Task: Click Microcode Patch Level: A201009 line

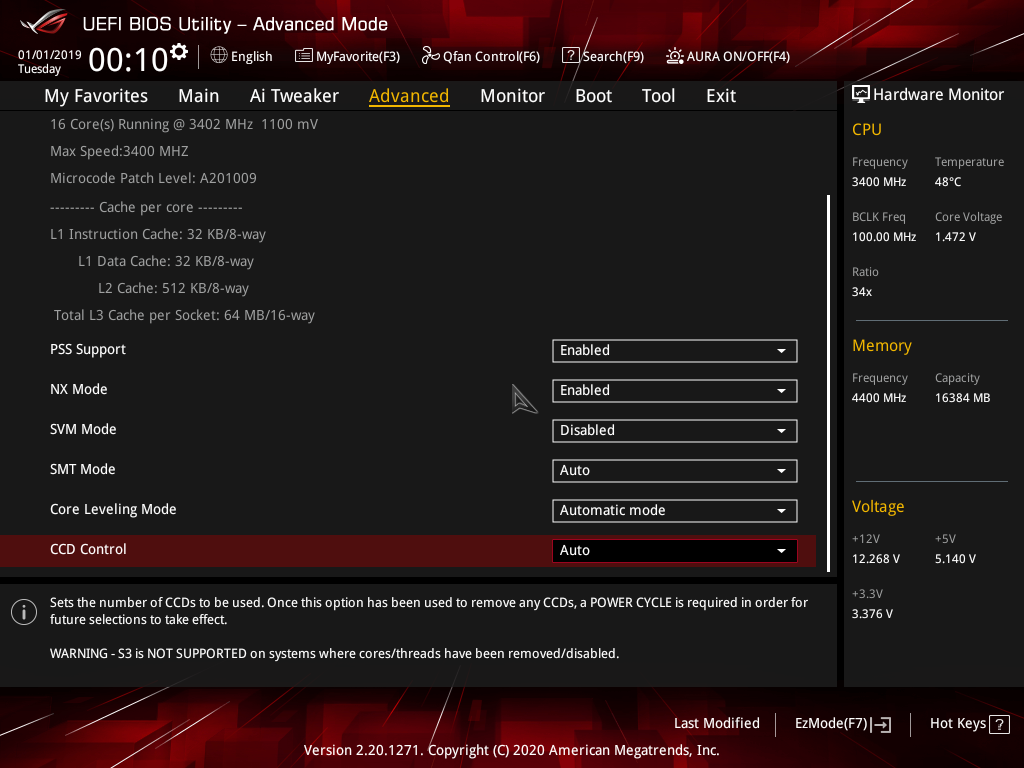Action: click(153, 178)
